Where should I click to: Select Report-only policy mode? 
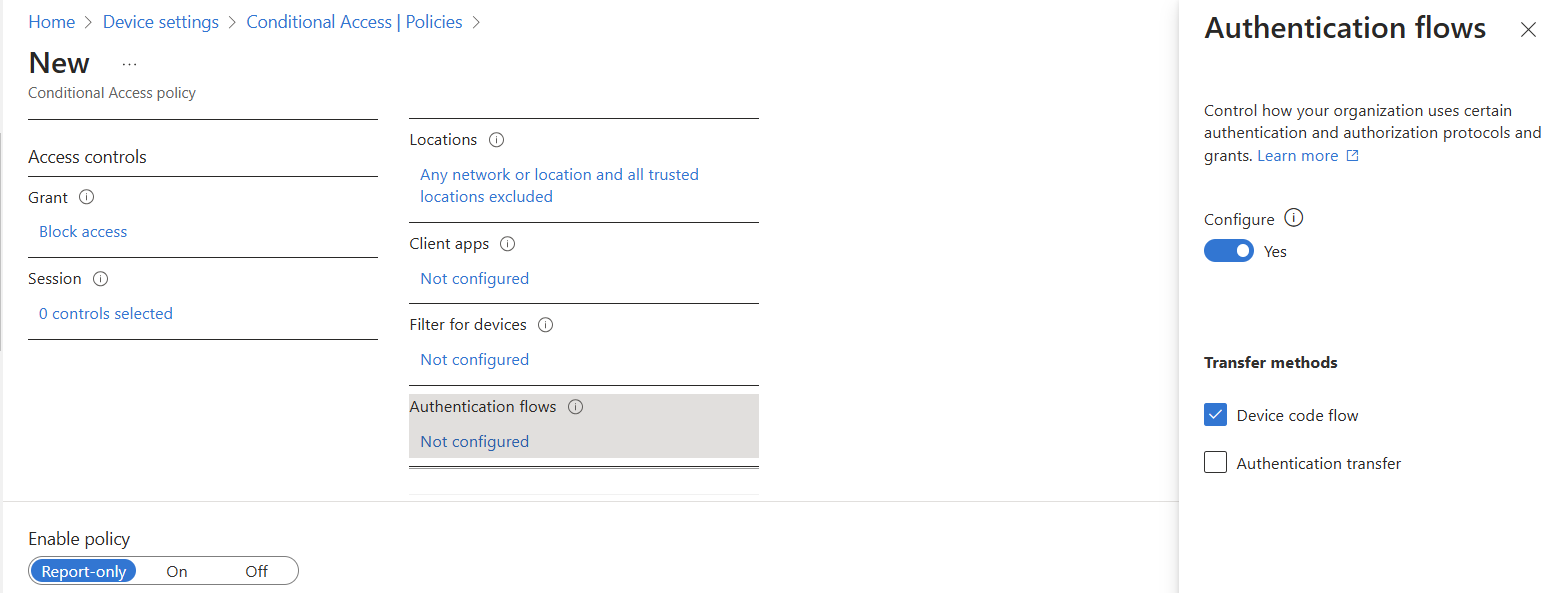tap(83, 570)
